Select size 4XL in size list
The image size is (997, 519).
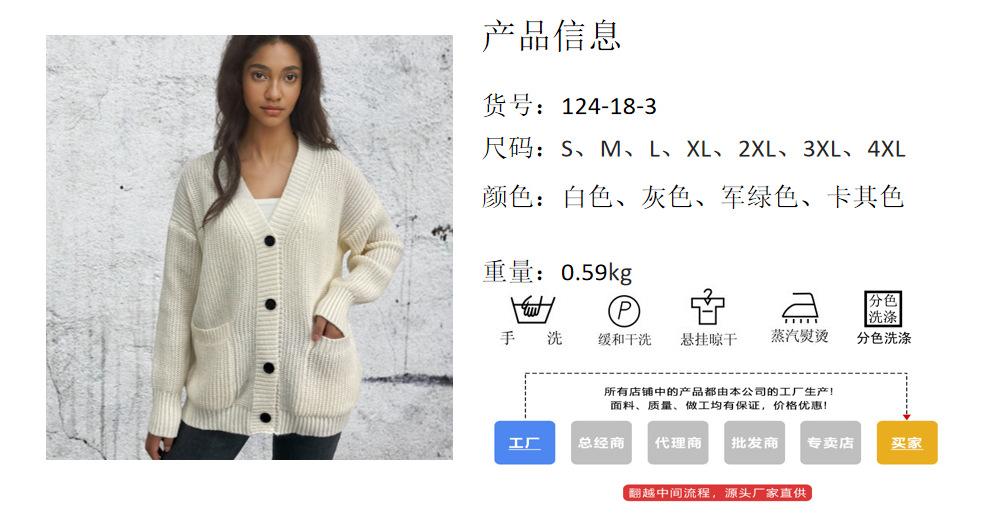pos(886,149)
